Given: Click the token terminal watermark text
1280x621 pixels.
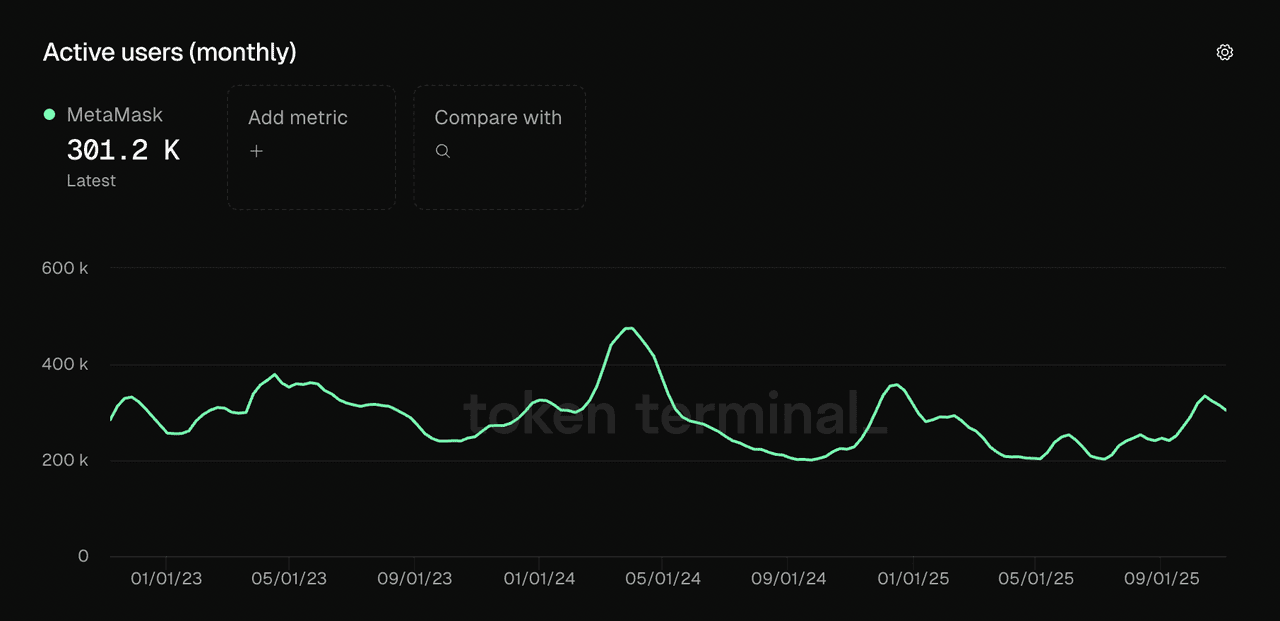Looking at the screenshot, I should click(x=675, y=413).
